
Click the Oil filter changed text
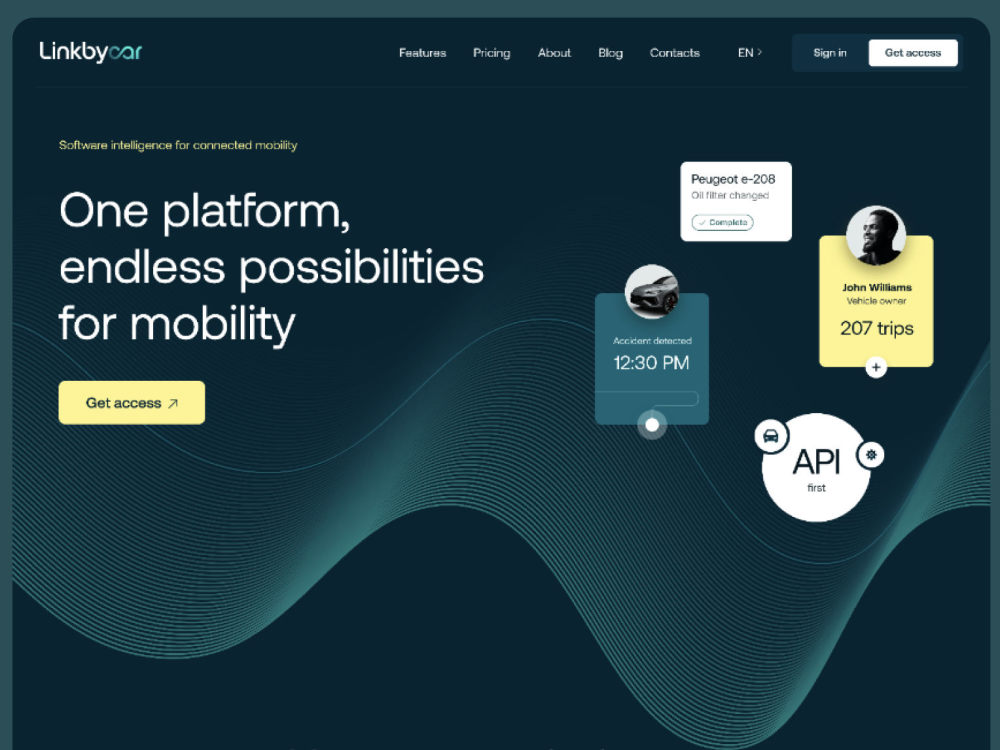(x=730, y=195)
